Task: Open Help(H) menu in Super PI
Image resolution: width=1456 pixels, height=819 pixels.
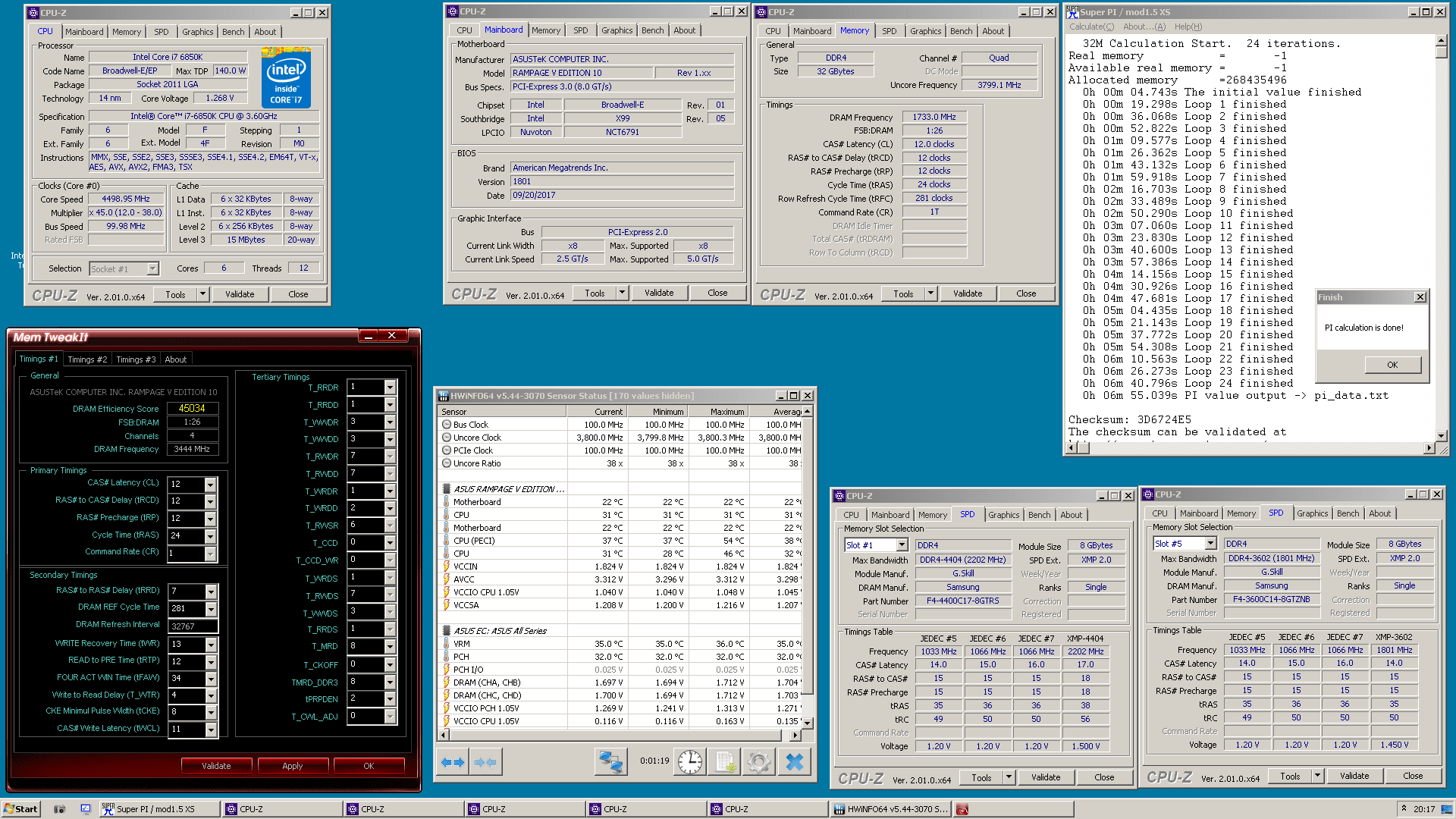Action: pyautogui.click(x=1188, y=27)
